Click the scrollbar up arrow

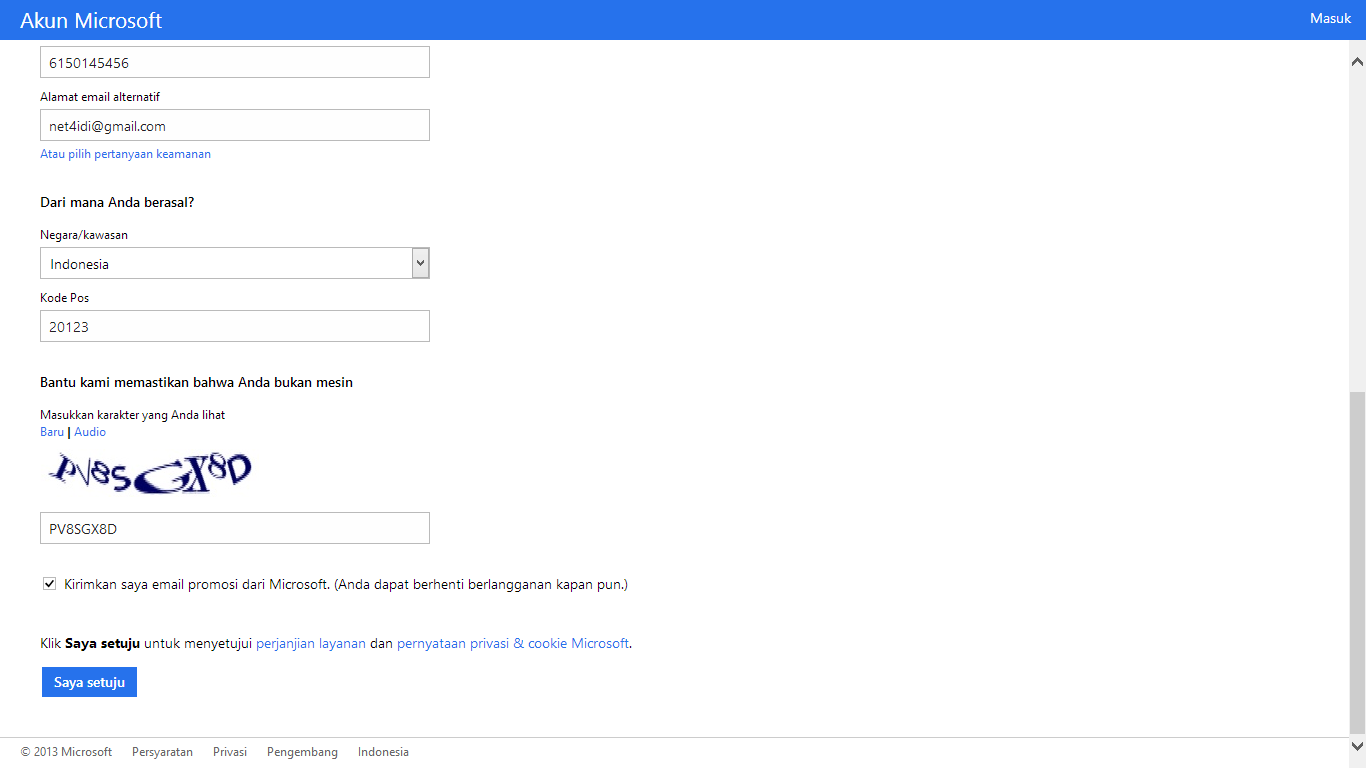coord(1357,61)
